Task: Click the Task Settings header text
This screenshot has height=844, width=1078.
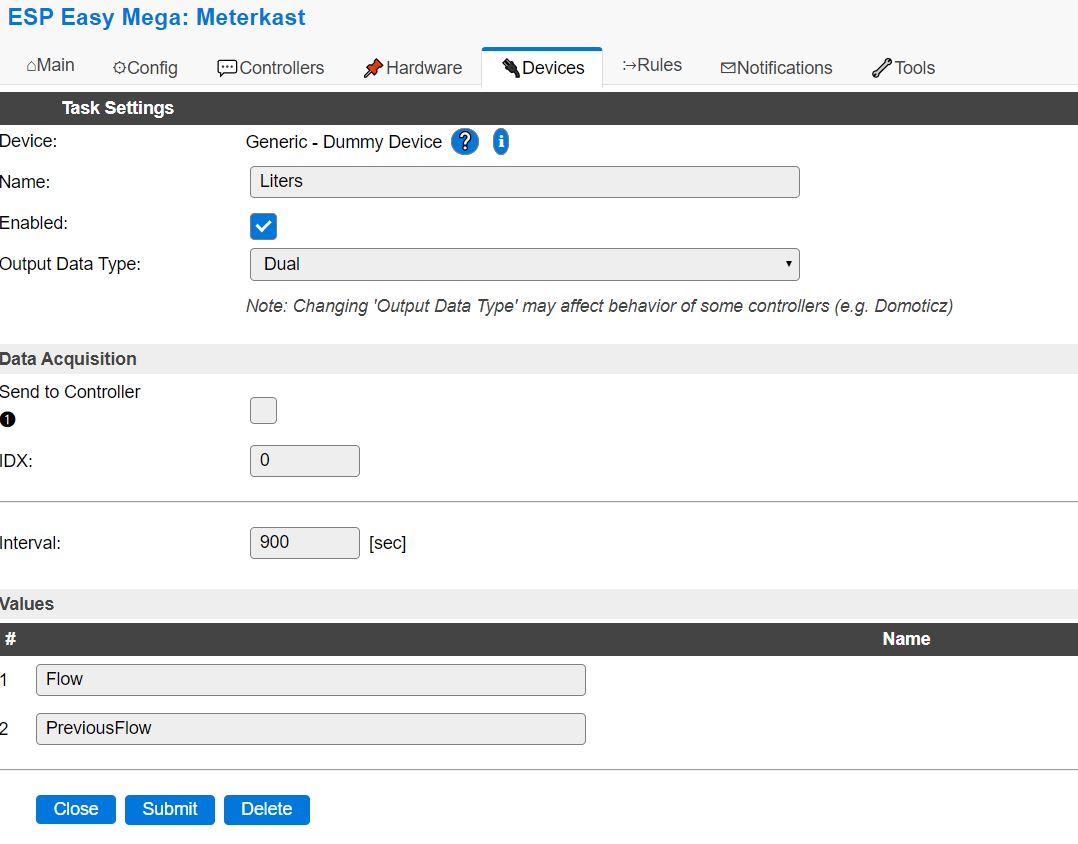Action: click(118, 108)
